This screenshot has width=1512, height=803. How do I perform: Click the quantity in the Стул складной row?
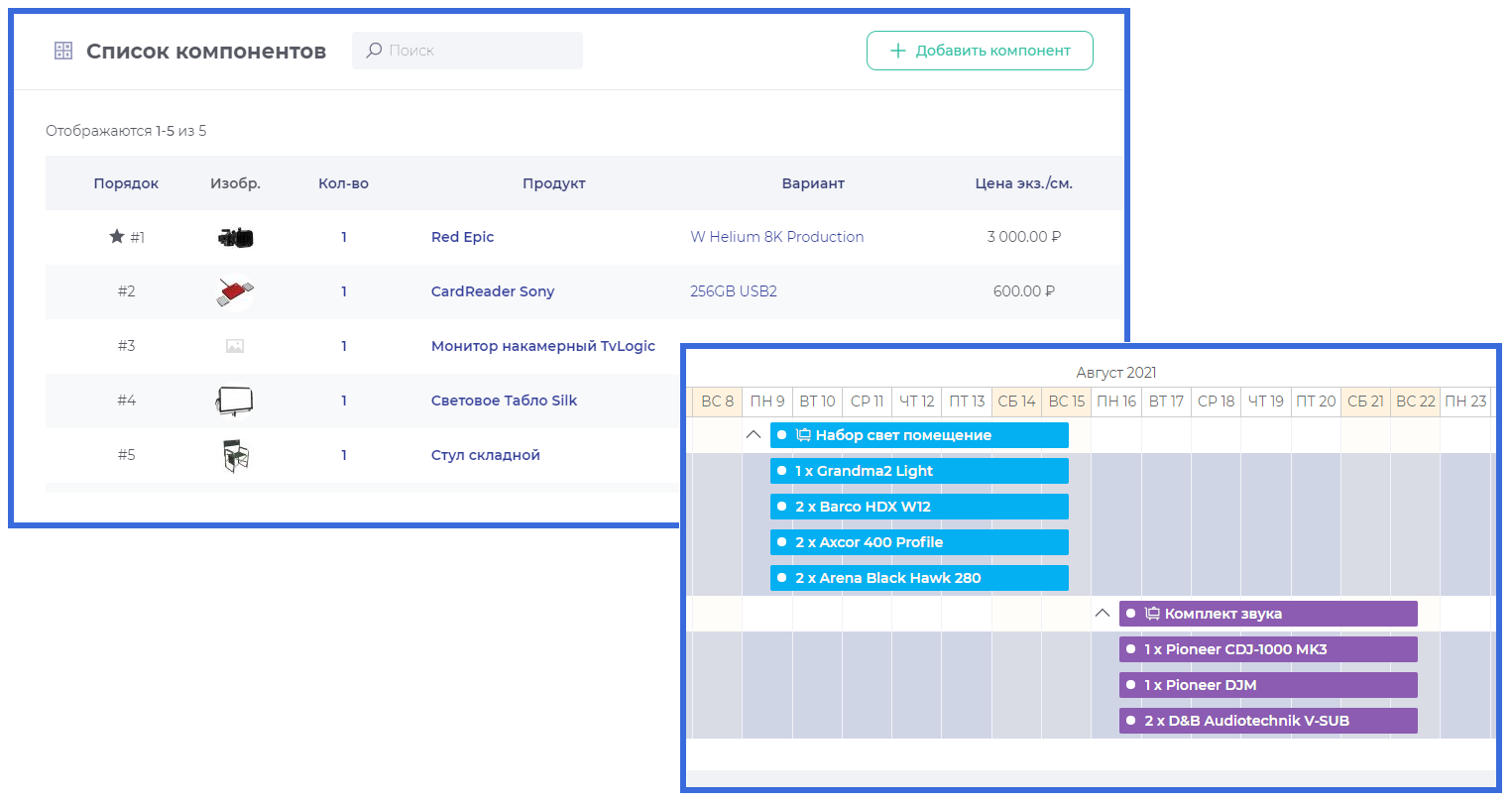pos(344,455)
